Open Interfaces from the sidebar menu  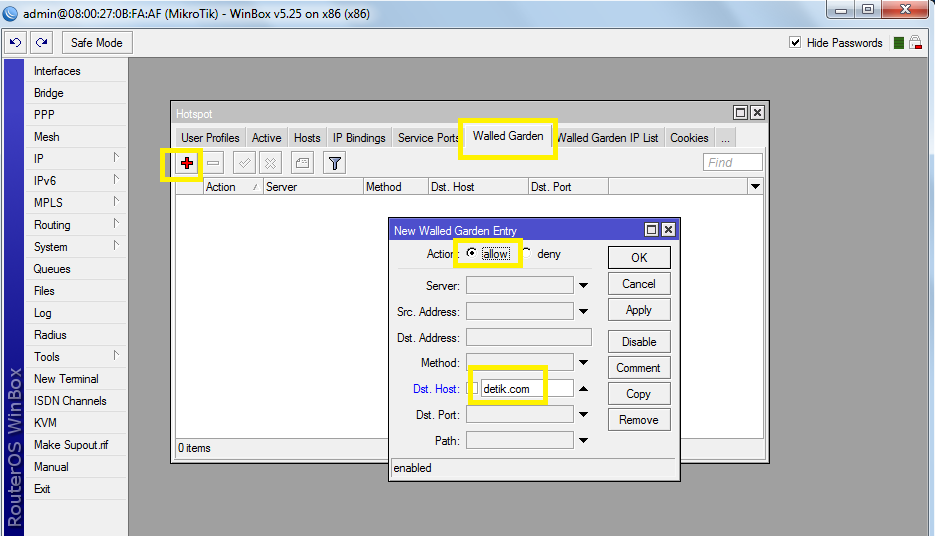76,71
